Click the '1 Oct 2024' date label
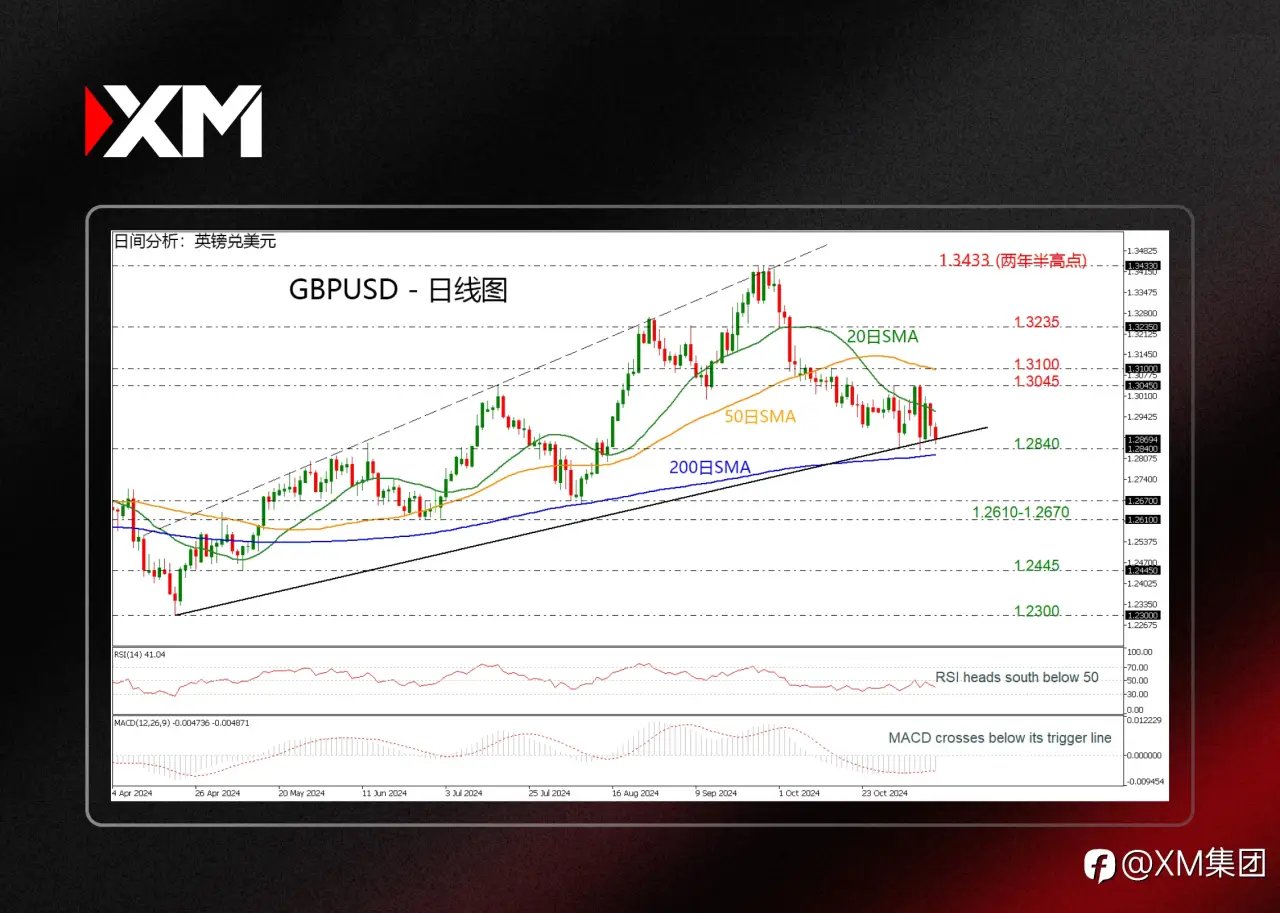Viewport: 1280px width, 913px height. click(x=798, y=794)
